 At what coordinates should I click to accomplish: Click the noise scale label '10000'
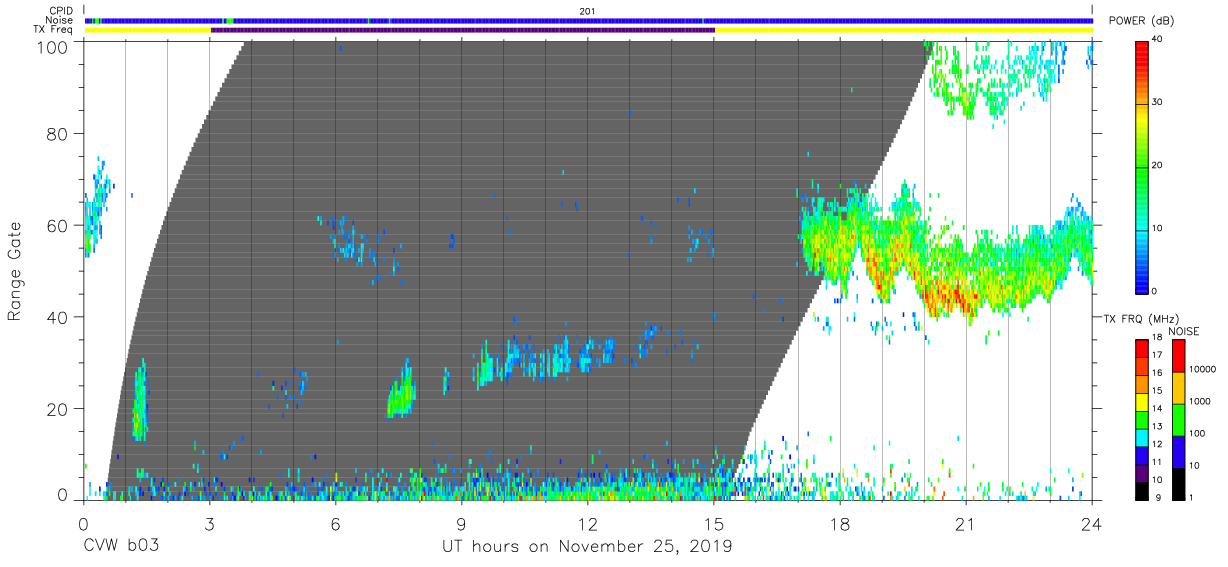click(x=1203, y=369)
